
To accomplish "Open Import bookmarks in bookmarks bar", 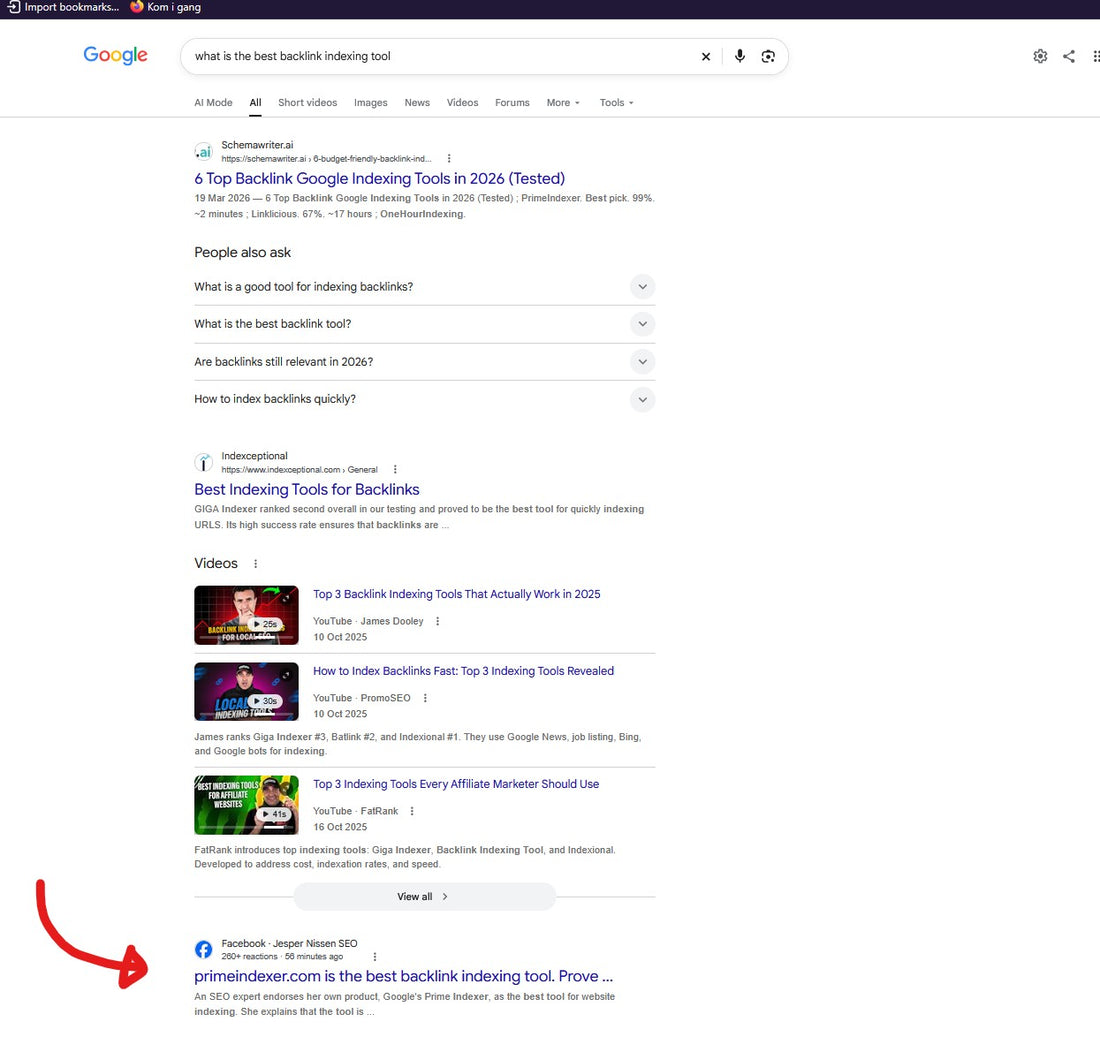I will (63, 7).
